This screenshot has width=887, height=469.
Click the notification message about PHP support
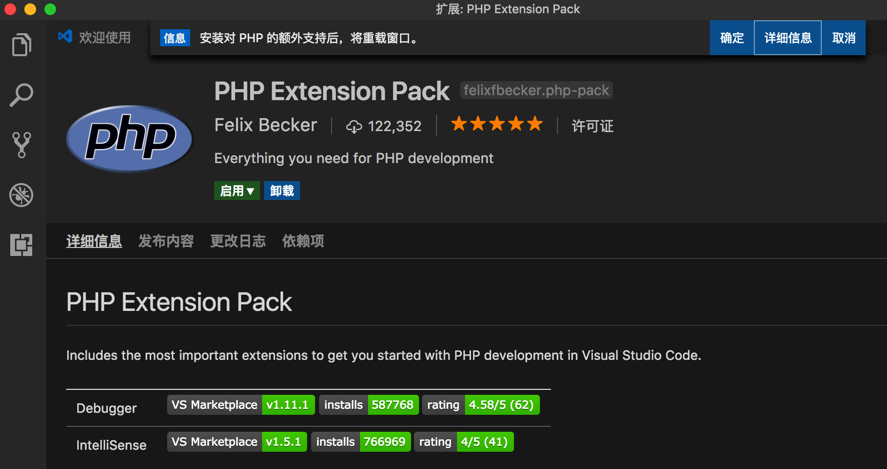[x=309, y=38]
